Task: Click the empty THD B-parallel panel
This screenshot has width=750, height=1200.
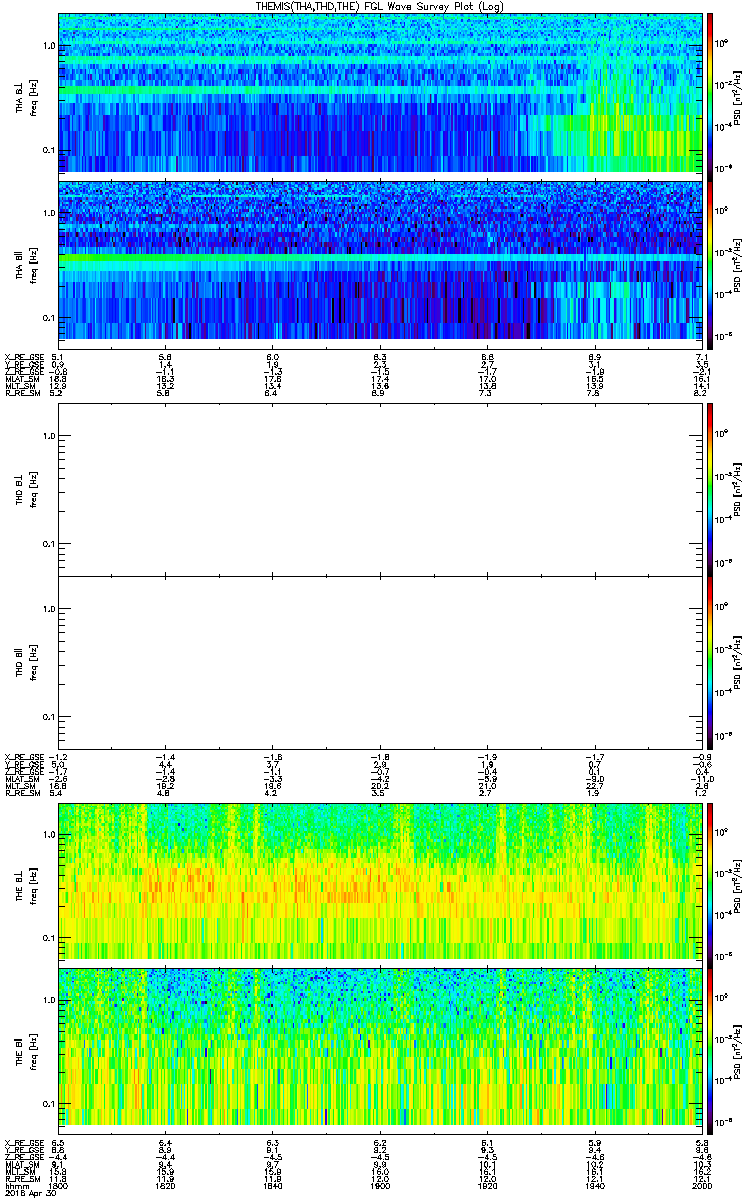Action: click(x=379, y=662)
